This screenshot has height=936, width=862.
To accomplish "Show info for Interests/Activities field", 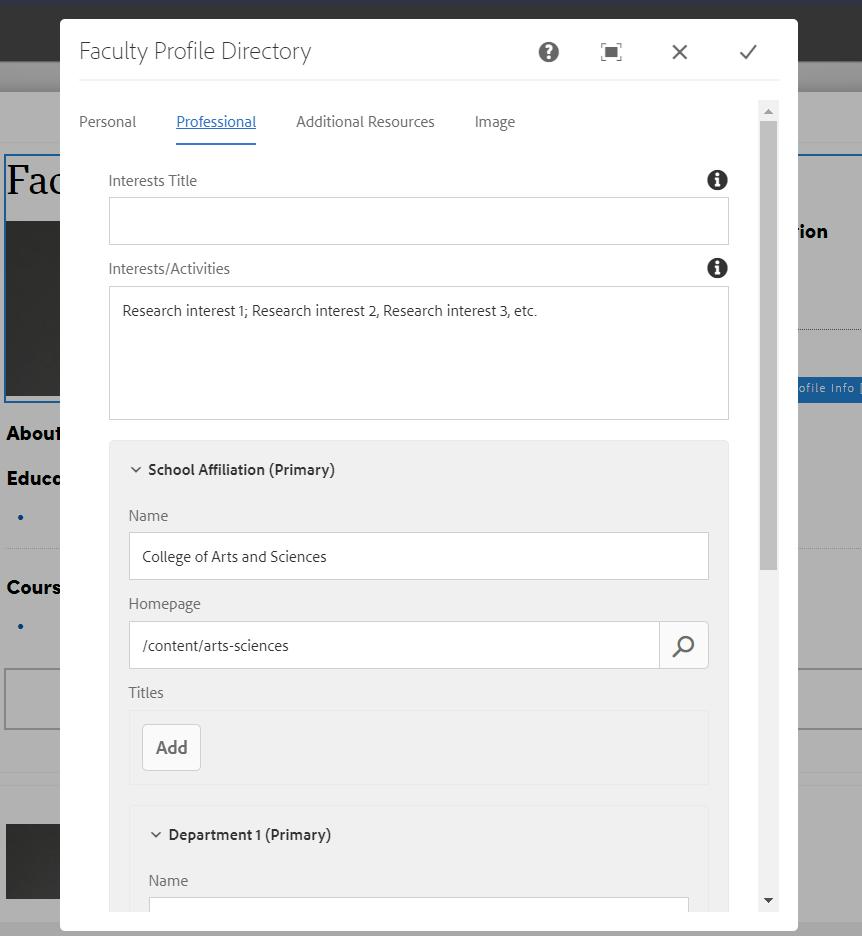I will point(717,268).
